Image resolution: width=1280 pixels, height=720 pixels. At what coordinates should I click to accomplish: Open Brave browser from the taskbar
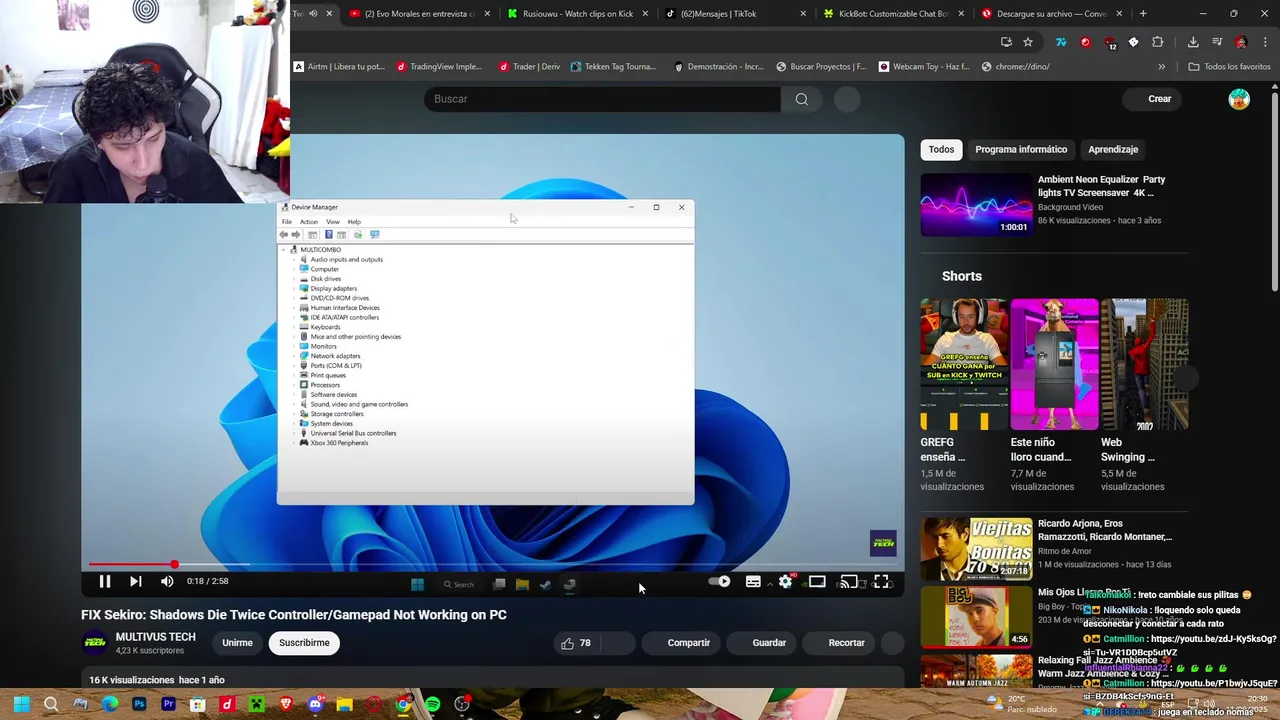(x=286, y=705)
